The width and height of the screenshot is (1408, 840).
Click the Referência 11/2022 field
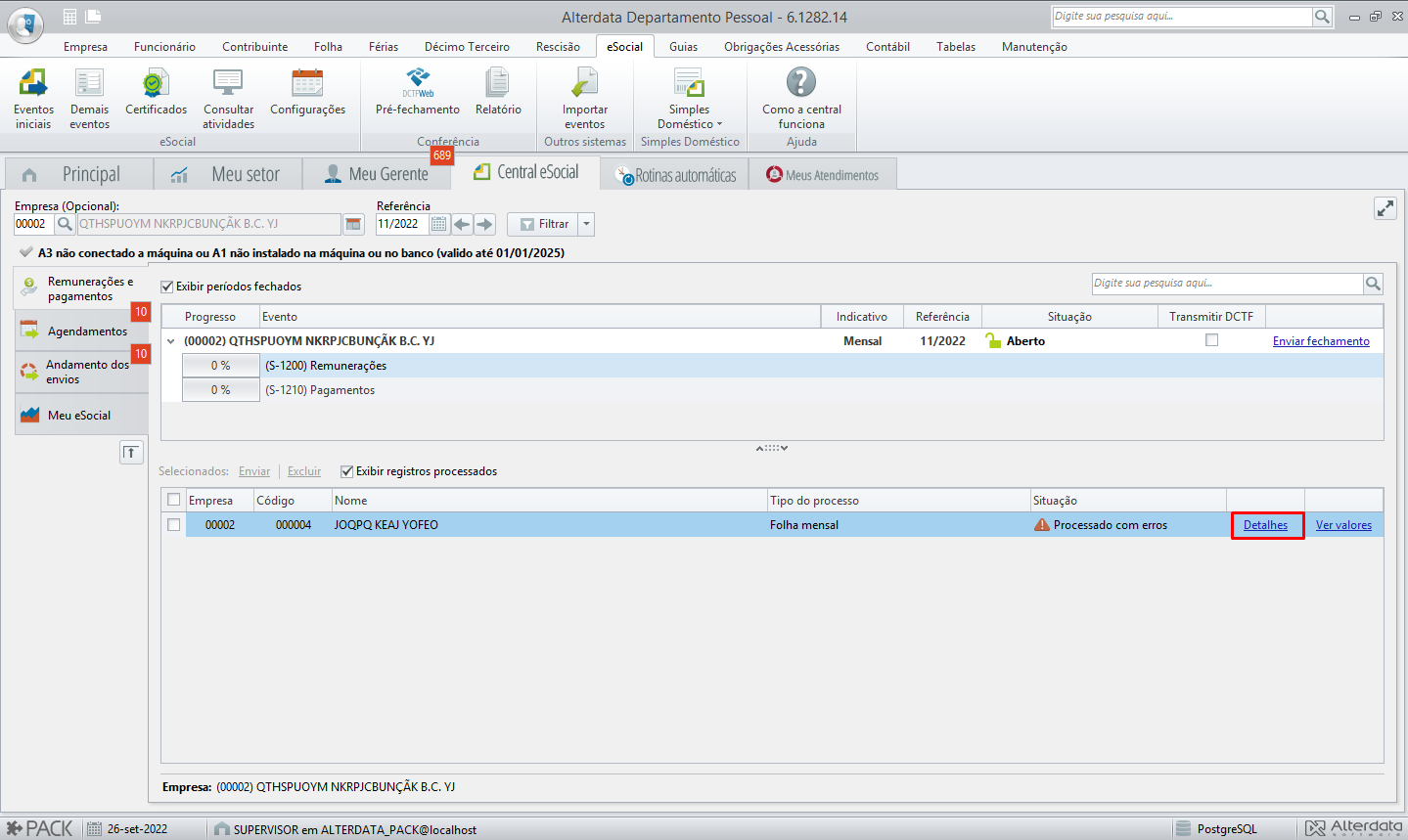click(x=402, y=224)
